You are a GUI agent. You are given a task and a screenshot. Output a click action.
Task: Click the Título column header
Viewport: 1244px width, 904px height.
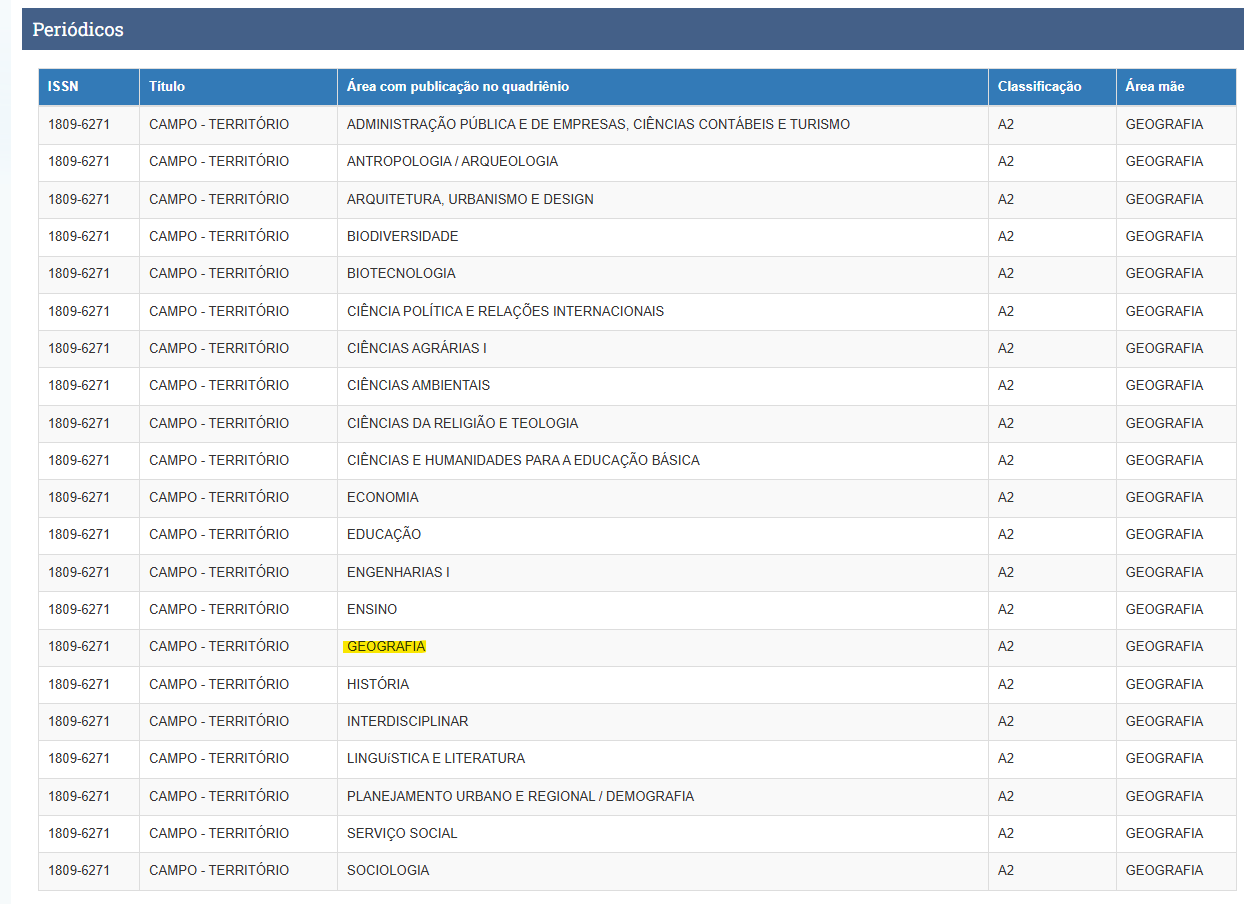[x=167, y=87]
